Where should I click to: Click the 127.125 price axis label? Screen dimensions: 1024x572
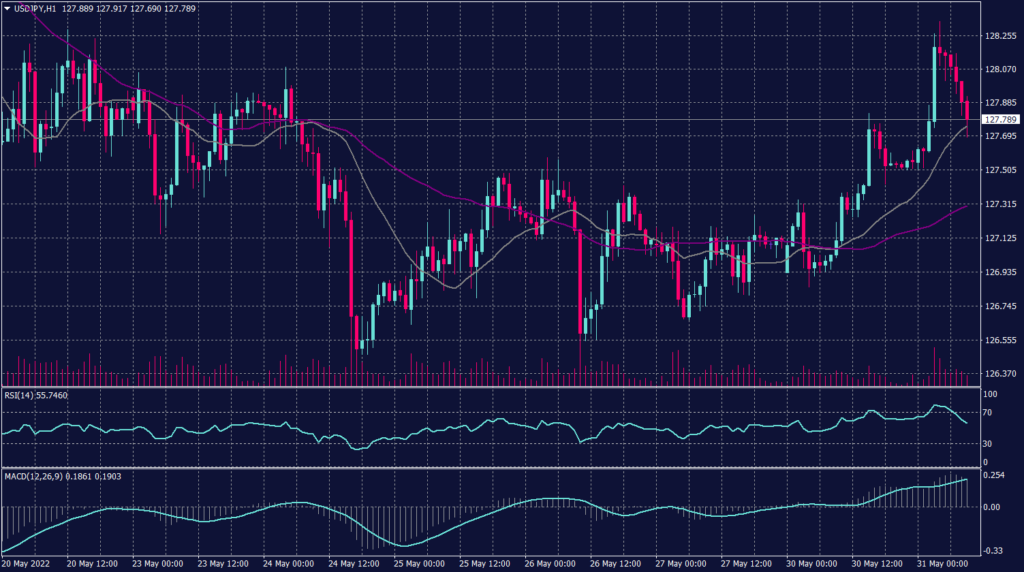click(1001, 238)
